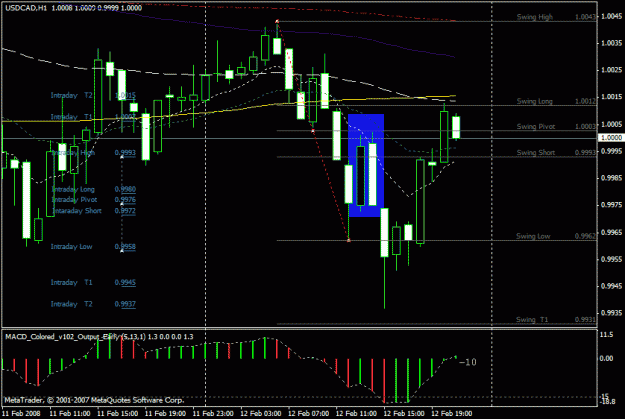Select the Intraday T1 value 0.9945
This screenshot has width=625, height=419.
coord(125,283)
